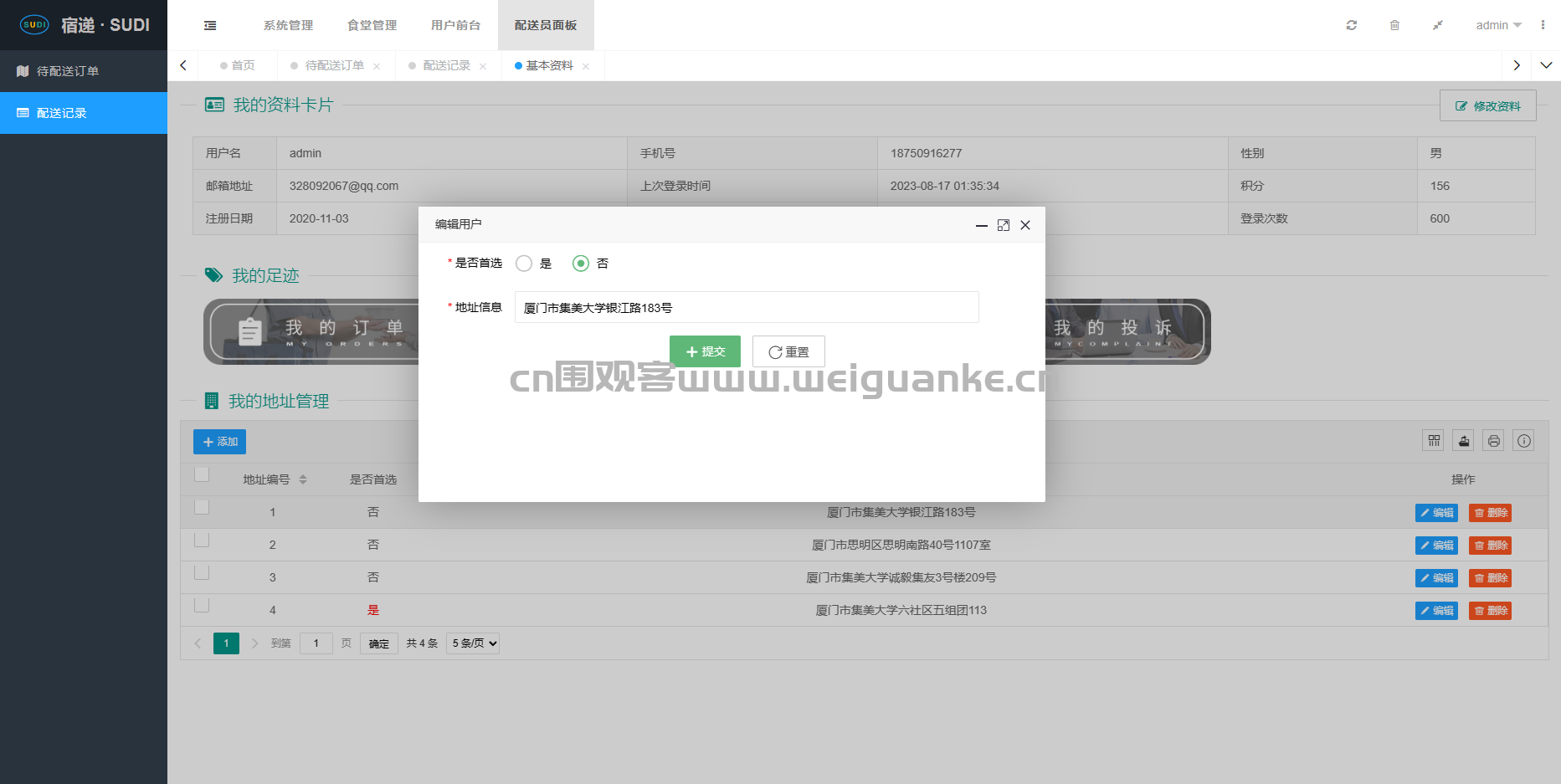This screenshot has height=784, width=1561.
Task: Click the 重置 button
Action: click(788, 351)
